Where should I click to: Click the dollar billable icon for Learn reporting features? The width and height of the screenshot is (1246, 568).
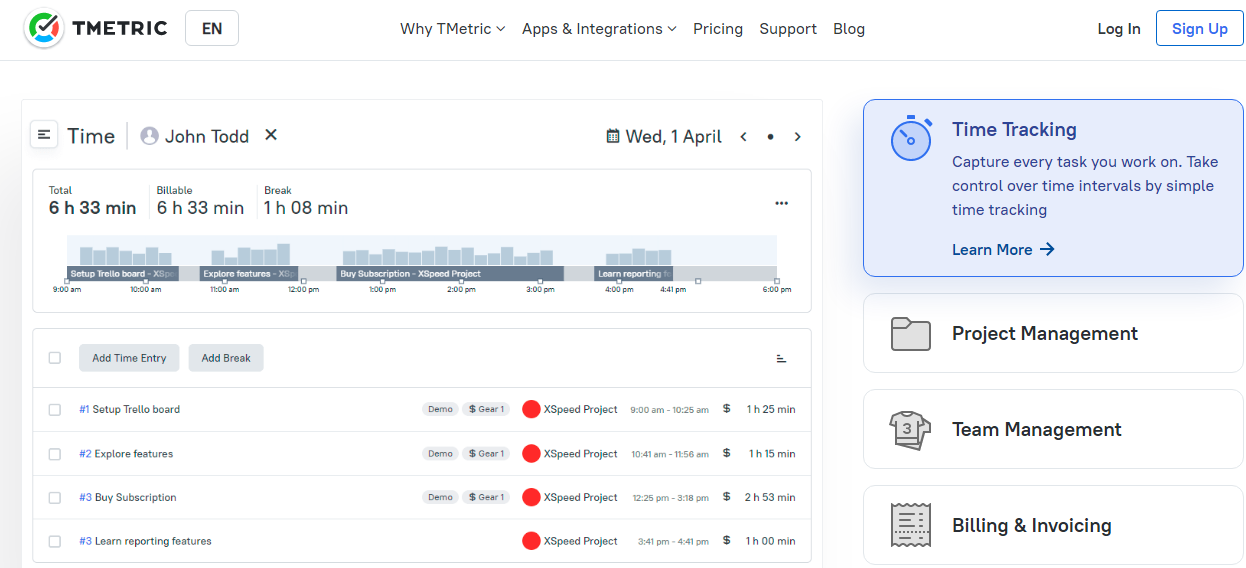tap(727, 541)
